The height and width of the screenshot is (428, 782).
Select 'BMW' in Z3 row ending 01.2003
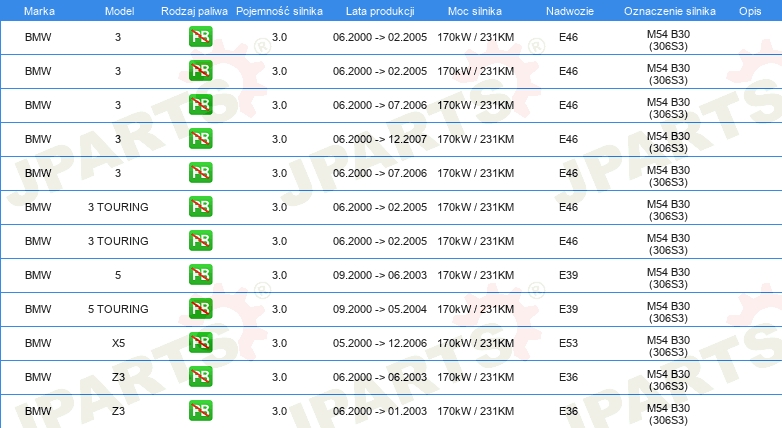click(38, 411)
